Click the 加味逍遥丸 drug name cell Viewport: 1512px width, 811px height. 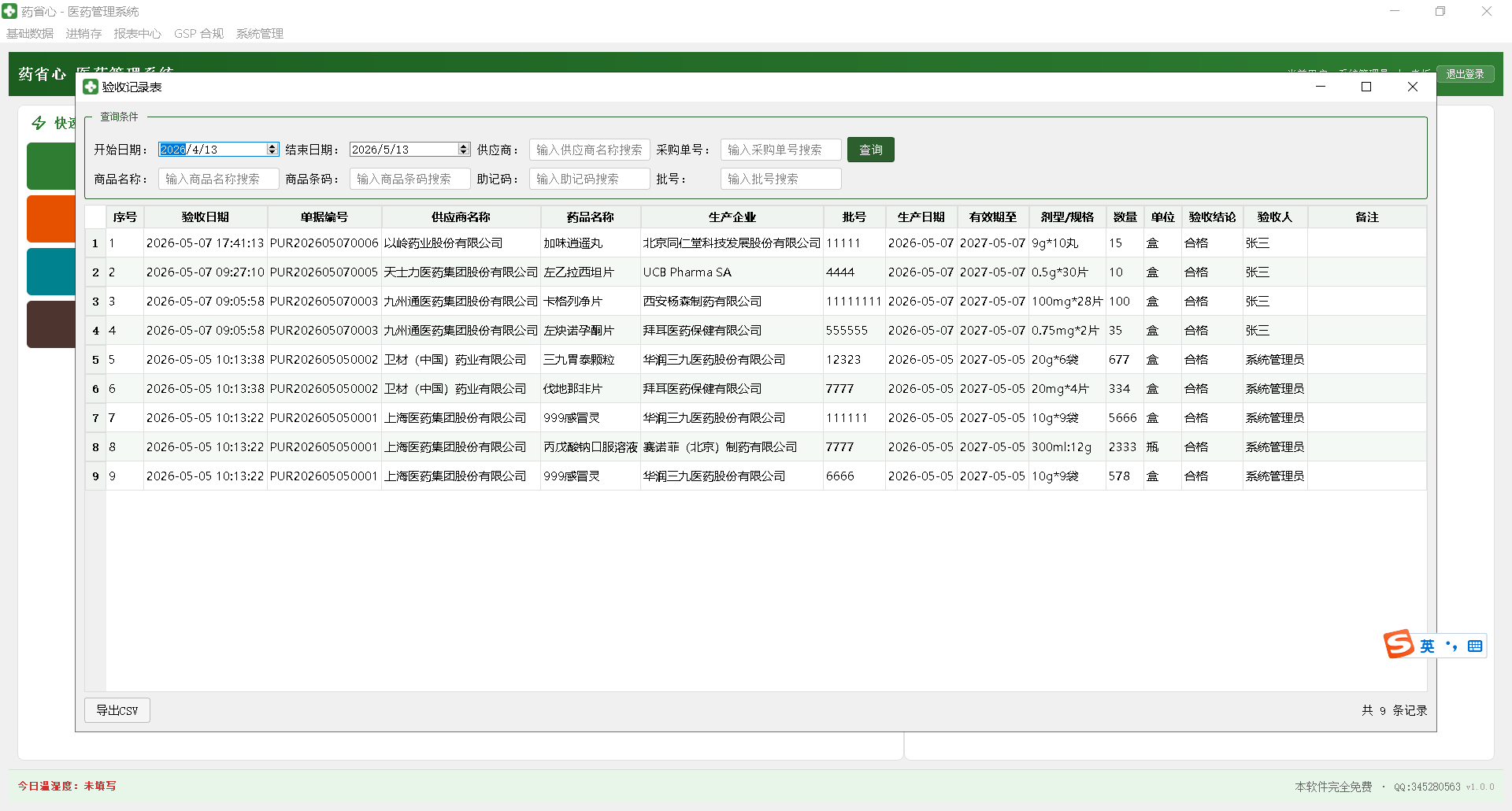(x=590, y=243)
